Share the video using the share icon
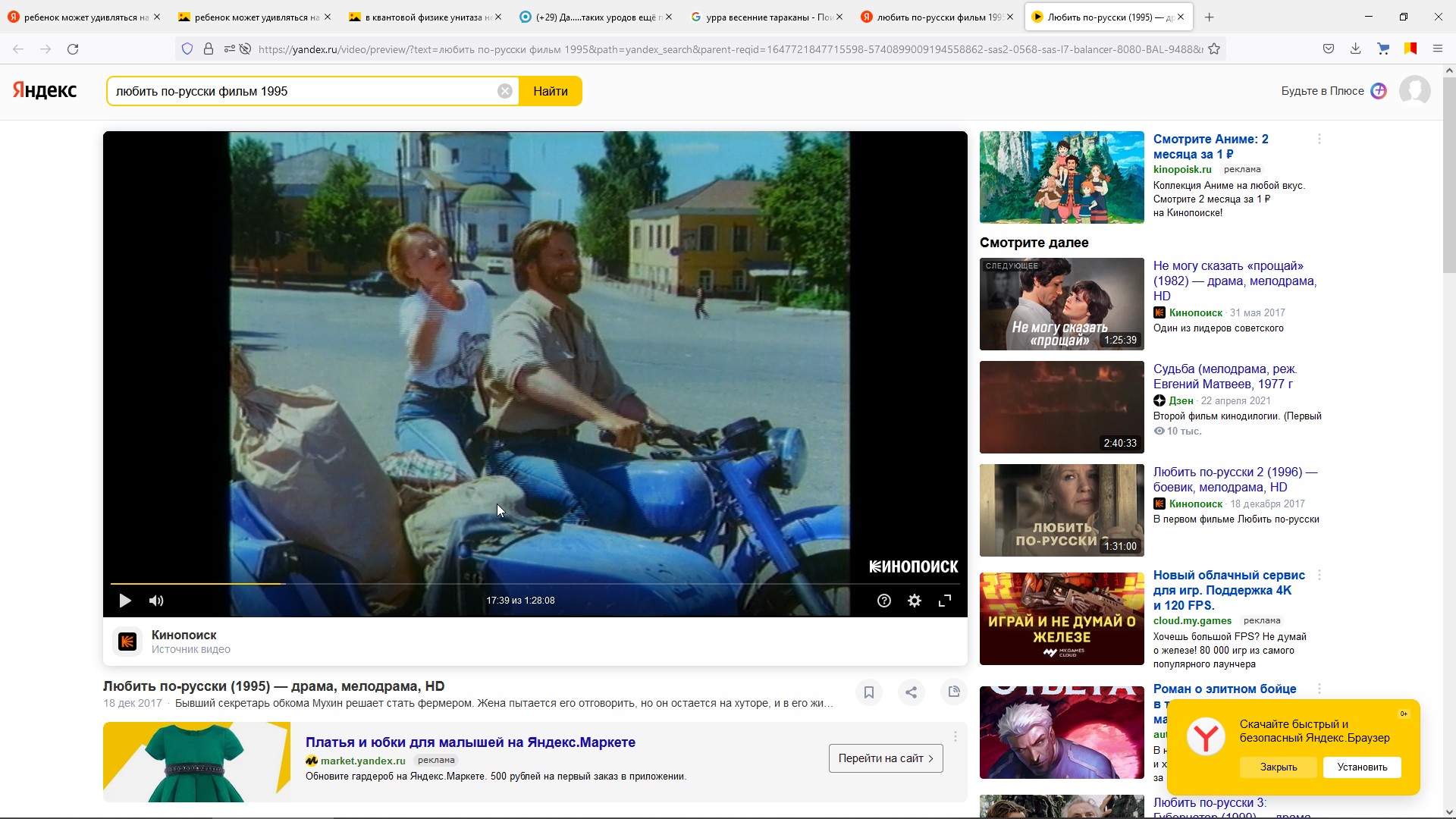This screenshot has height=819, width=1456. pos(912,692)
